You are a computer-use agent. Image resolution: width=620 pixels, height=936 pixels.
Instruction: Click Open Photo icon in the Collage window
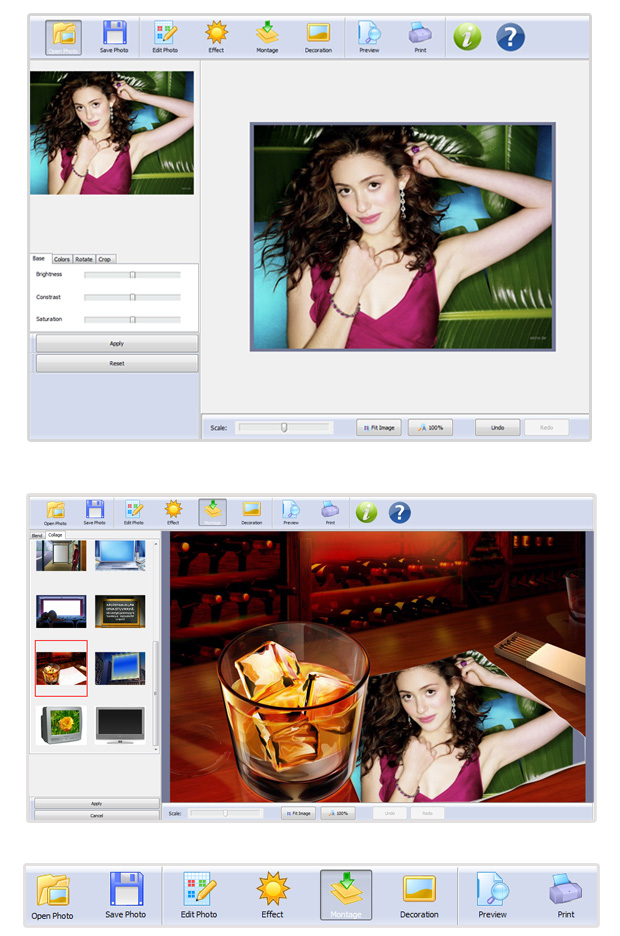[55, 513]
